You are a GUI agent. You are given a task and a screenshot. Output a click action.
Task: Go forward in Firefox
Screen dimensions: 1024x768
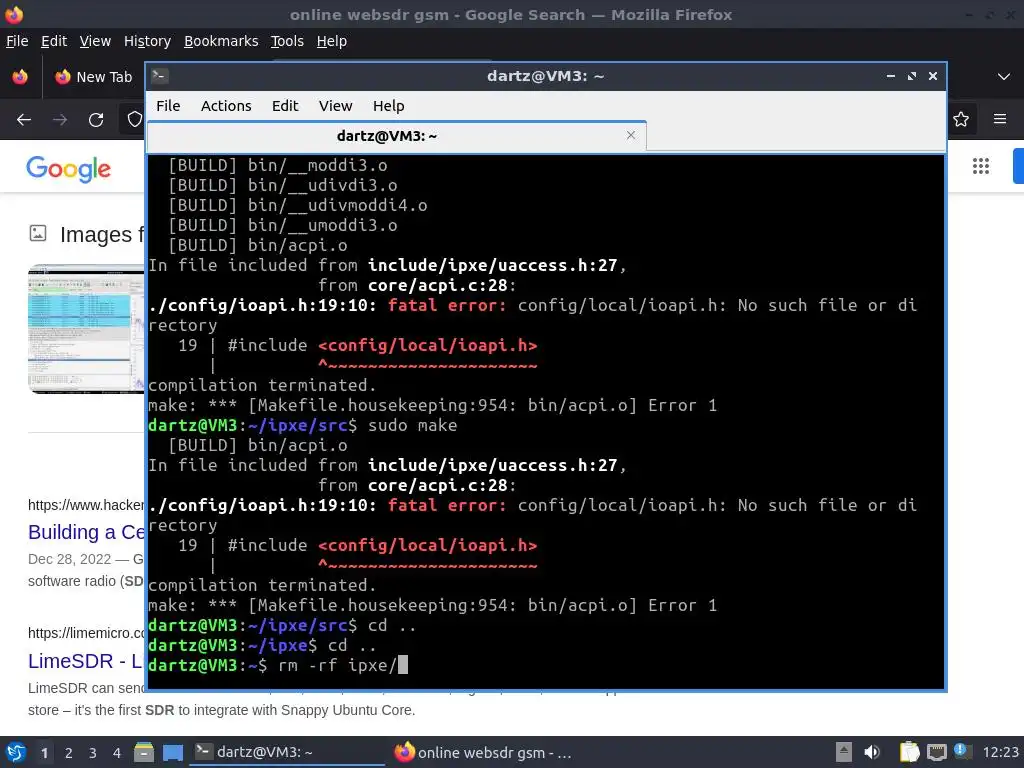[x=60, y=120]
